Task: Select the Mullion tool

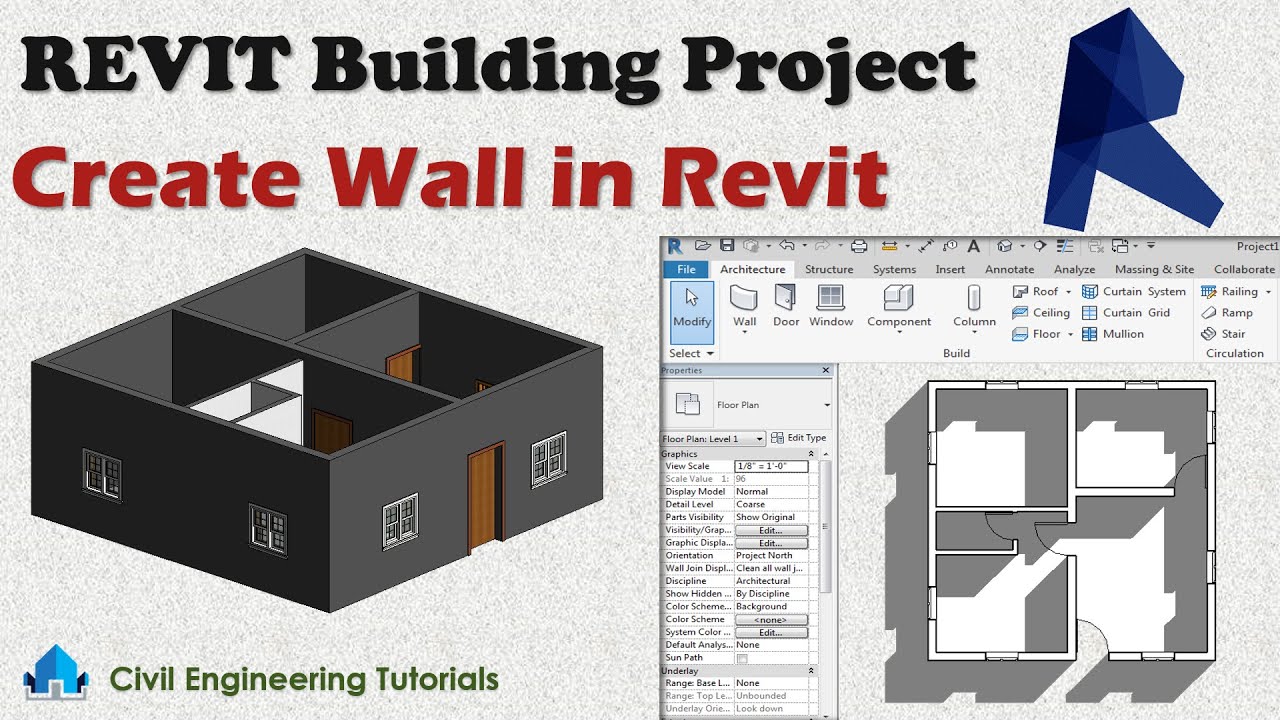Action: tap(1113, 334)
